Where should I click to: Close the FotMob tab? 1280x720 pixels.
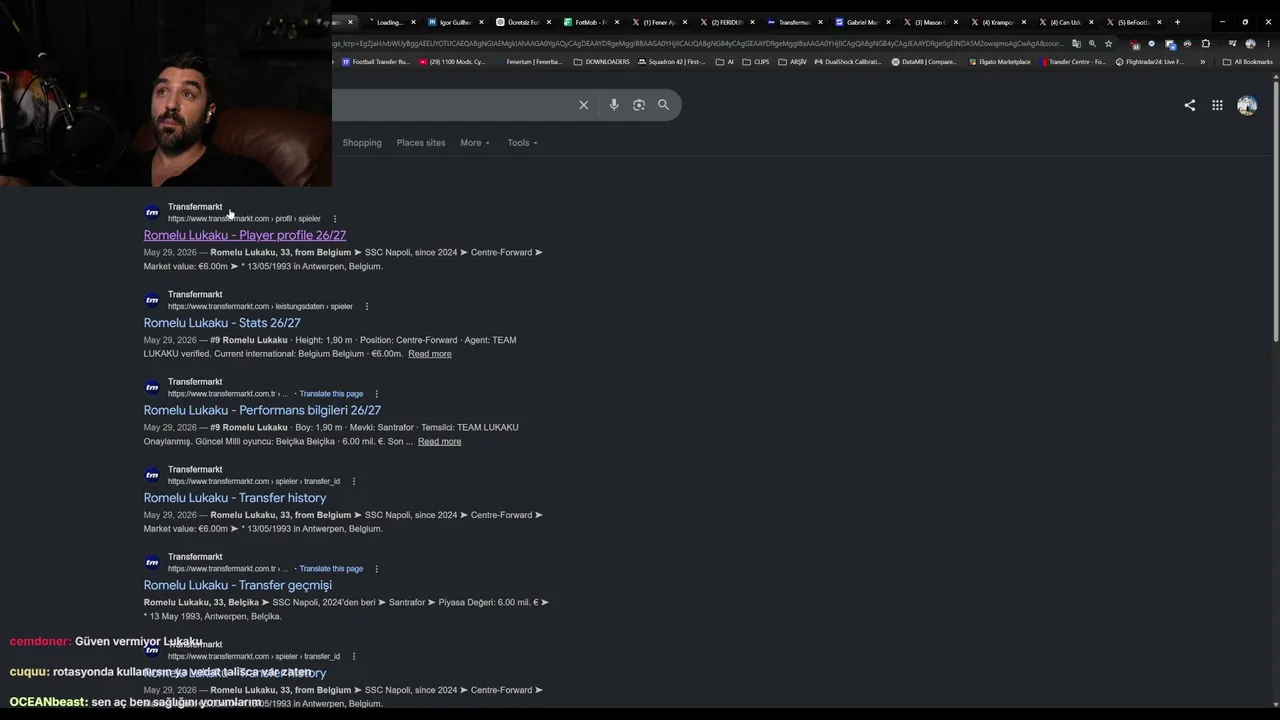(x=617, y=22)
